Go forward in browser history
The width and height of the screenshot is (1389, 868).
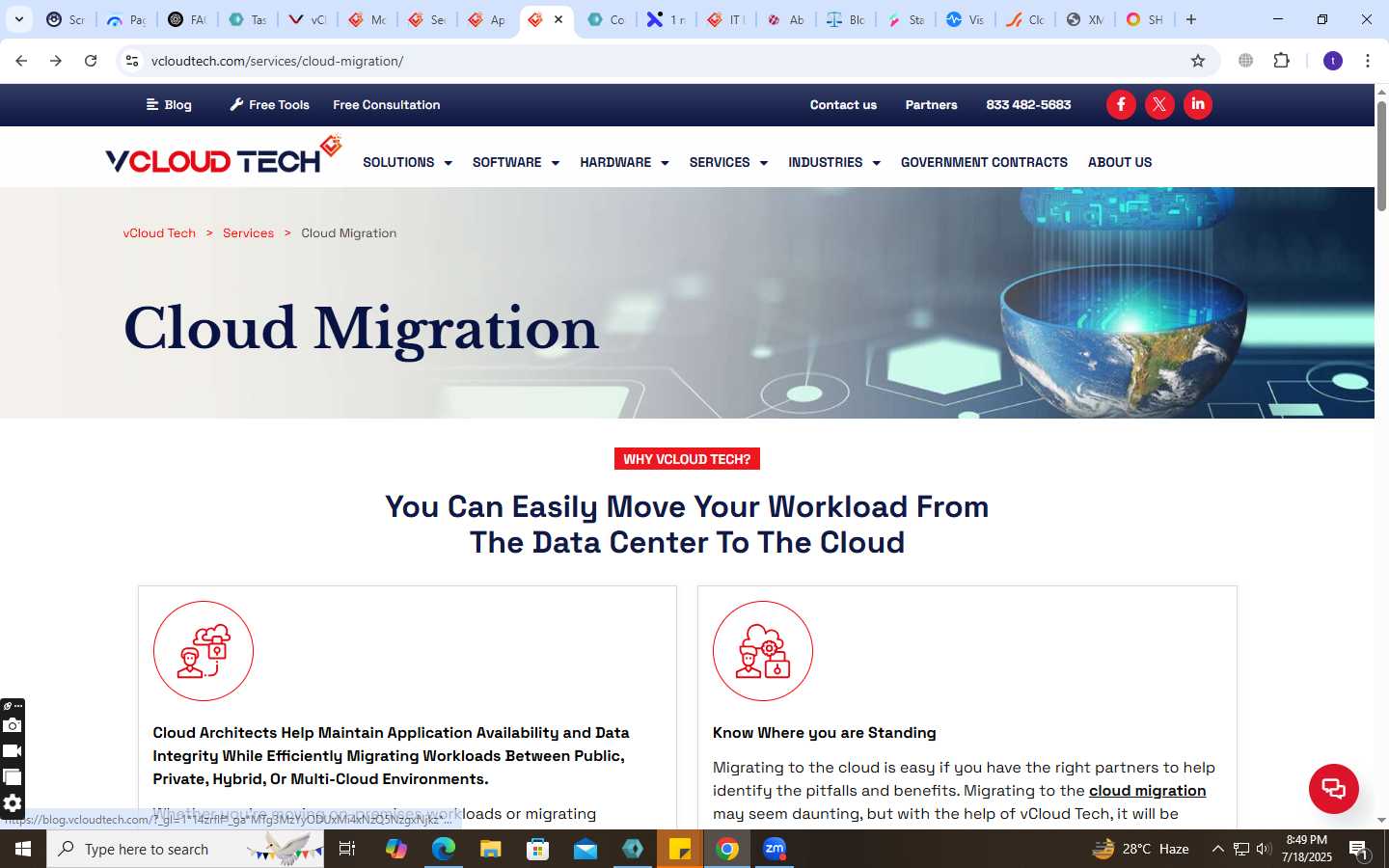tap(56, 61)
